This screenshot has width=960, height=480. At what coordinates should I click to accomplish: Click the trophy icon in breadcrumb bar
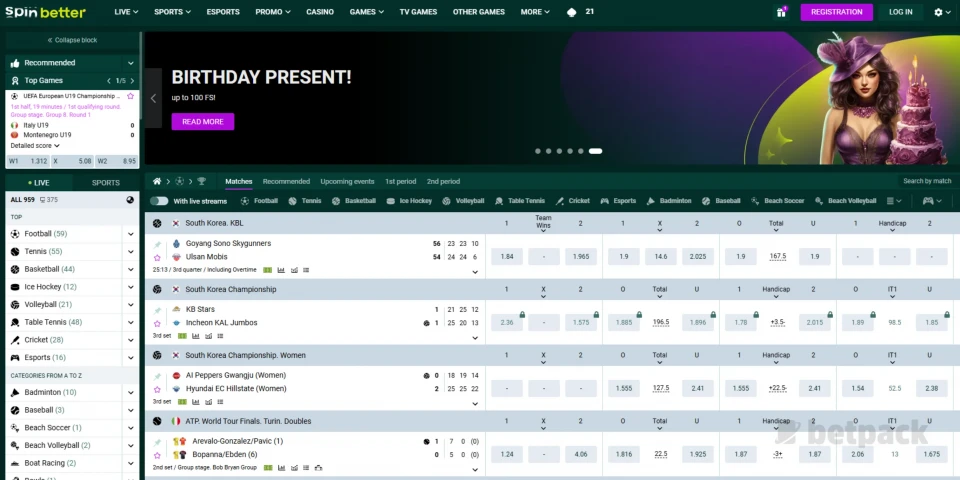point(201,181)
